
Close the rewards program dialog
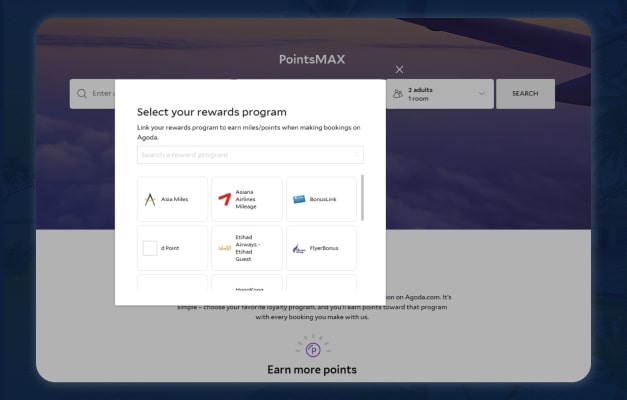(399, 69)
